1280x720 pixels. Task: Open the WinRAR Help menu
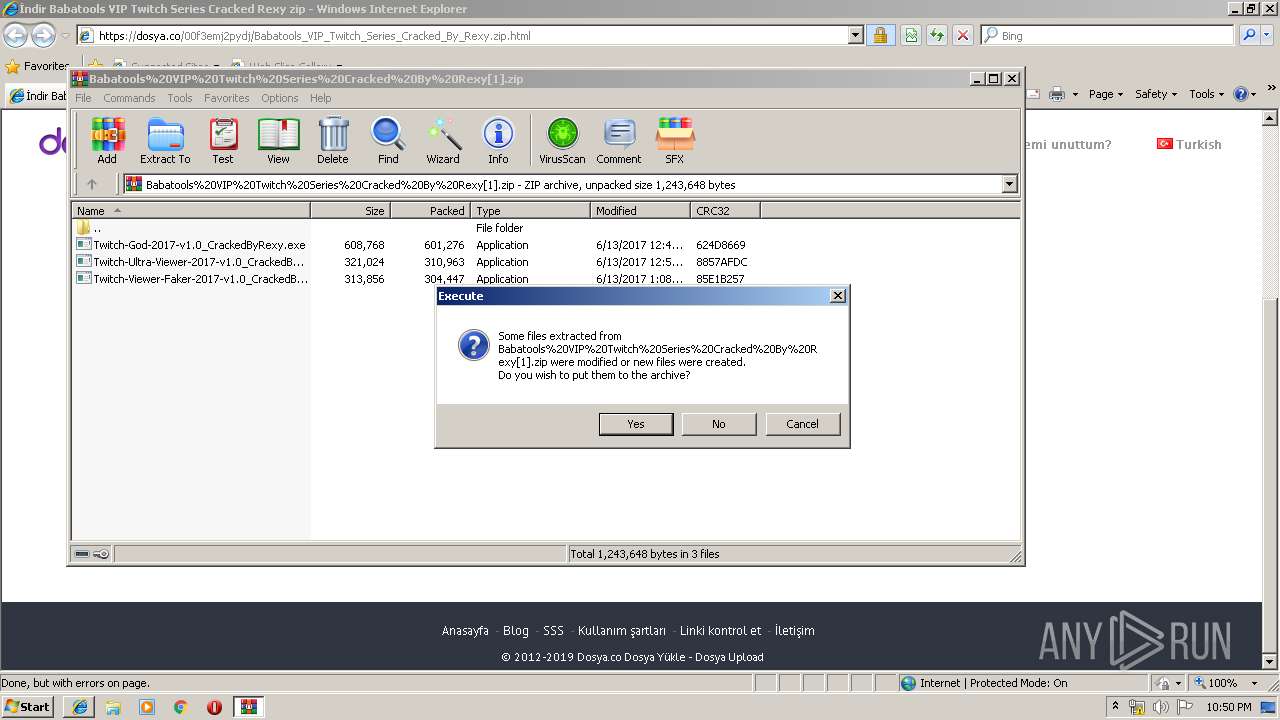click(321, 98)
